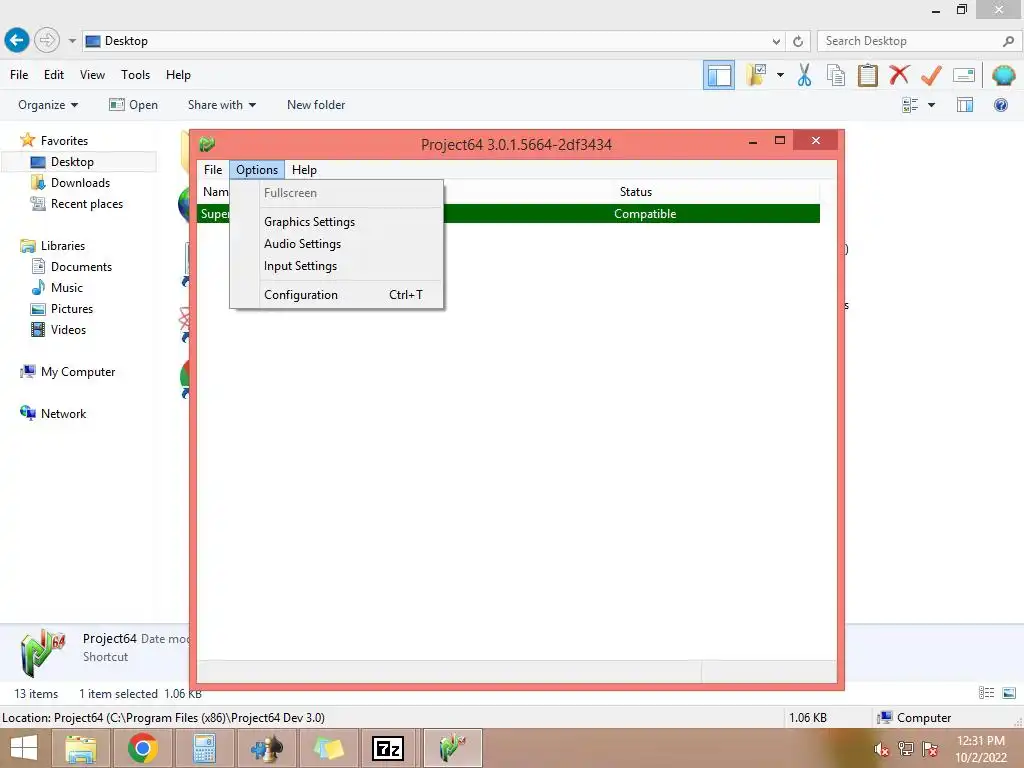Open the Explorer Edit menu
Image resolution: width=1024 pixels, height=768 pixels.
pyautogui.click(x=54, y=74)
